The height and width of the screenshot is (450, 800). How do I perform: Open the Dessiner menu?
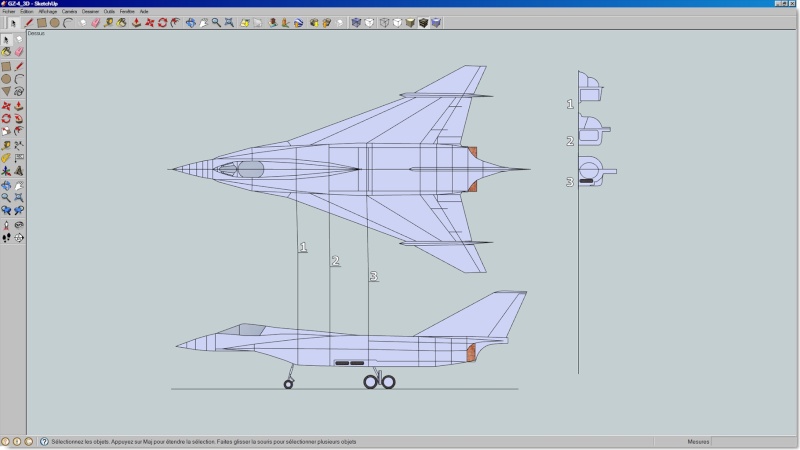click(90, 11)
